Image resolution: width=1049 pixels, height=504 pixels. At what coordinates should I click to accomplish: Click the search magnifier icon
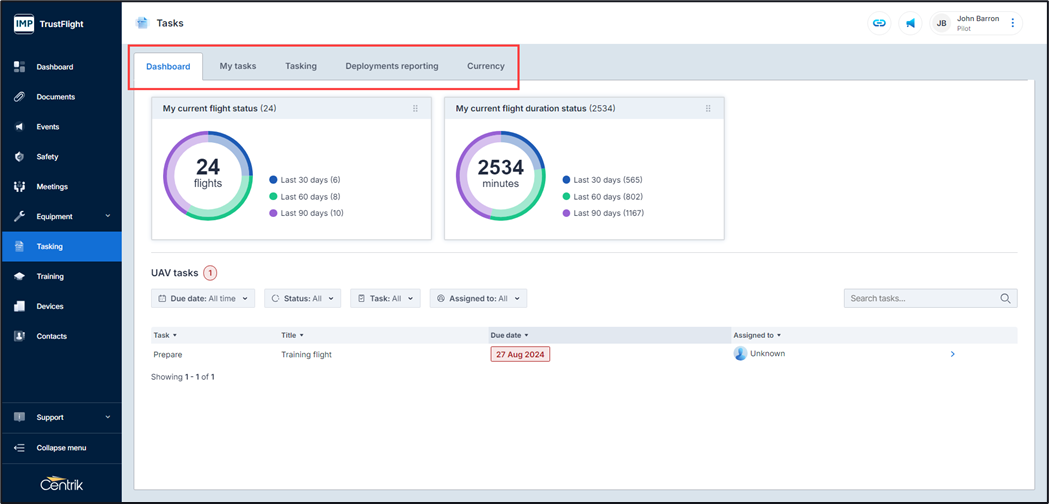point(1005,298)
